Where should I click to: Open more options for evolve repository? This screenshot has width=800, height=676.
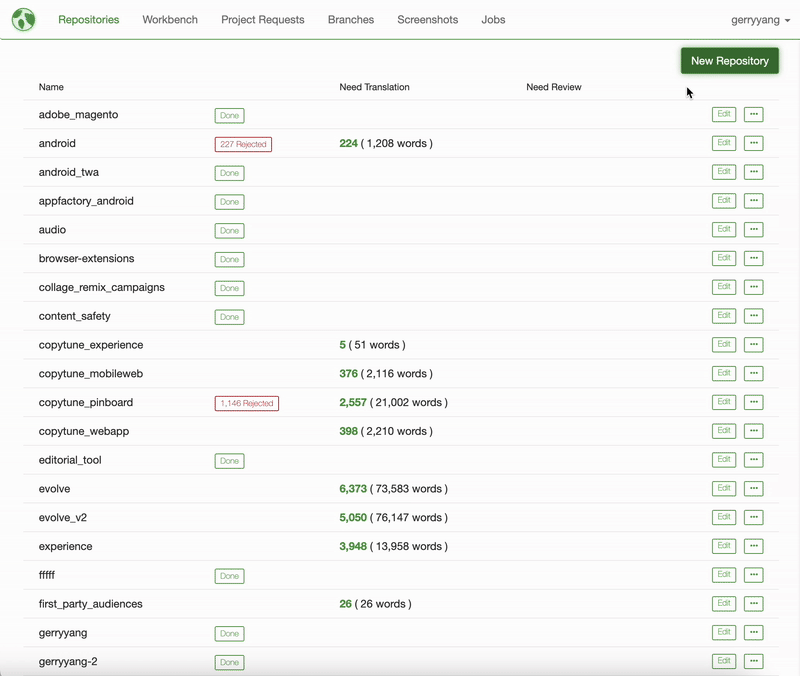754,488
